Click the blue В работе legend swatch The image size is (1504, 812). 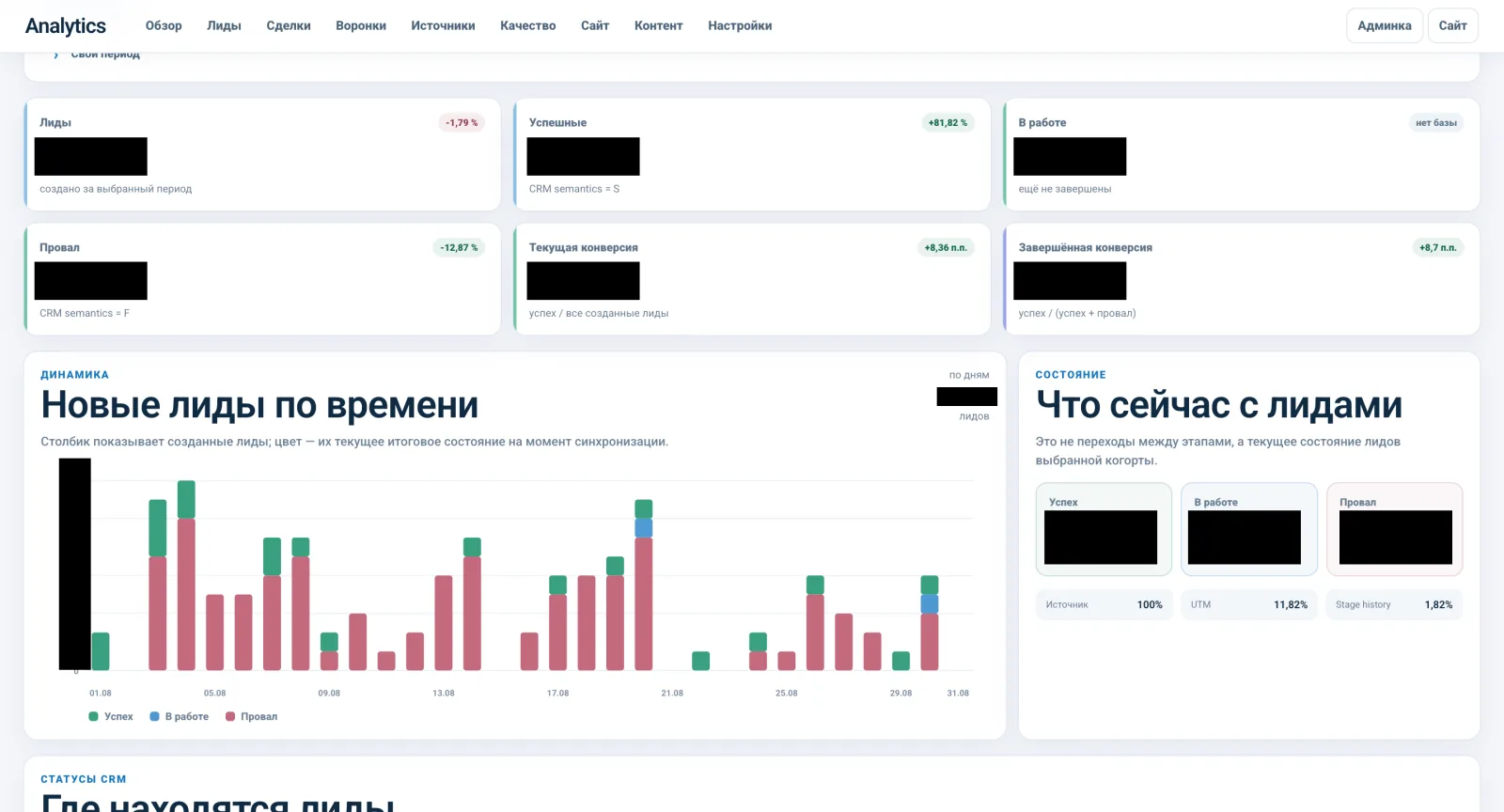(x=154, y=716)
